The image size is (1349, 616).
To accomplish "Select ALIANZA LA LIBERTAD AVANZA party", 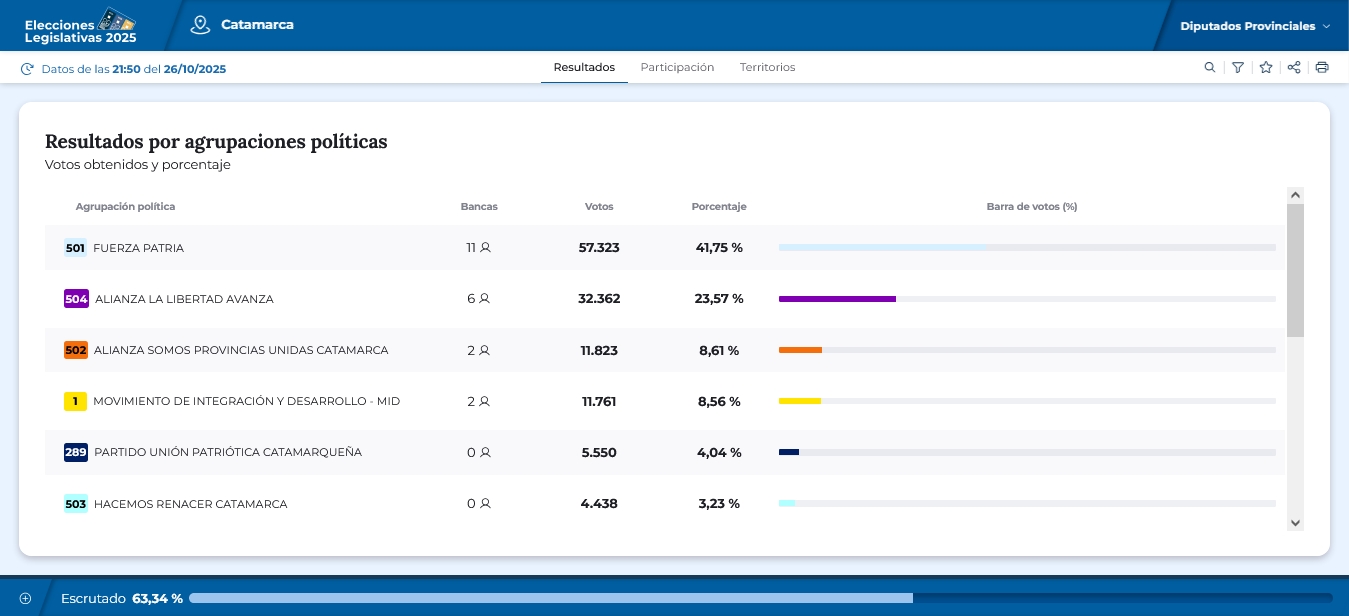I will pyautogui.click(x=184, y=299).
